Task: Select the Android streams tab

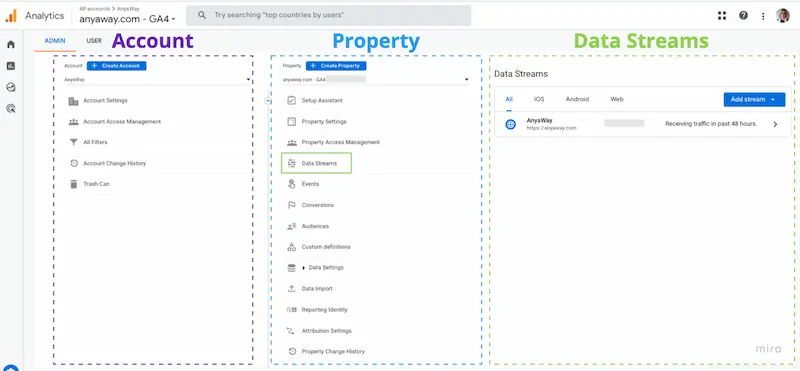Action: [577, 100]
